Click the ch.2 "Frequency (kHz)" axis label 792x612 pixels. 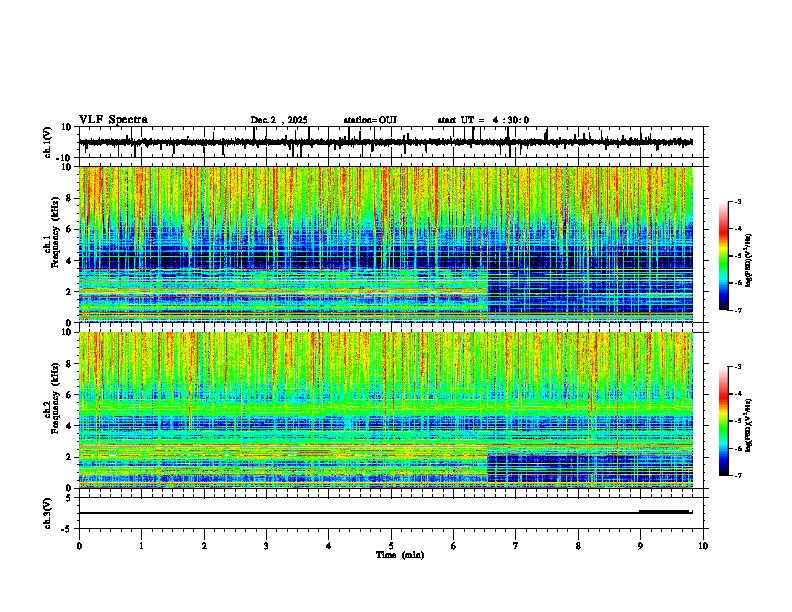coord(56,398)
